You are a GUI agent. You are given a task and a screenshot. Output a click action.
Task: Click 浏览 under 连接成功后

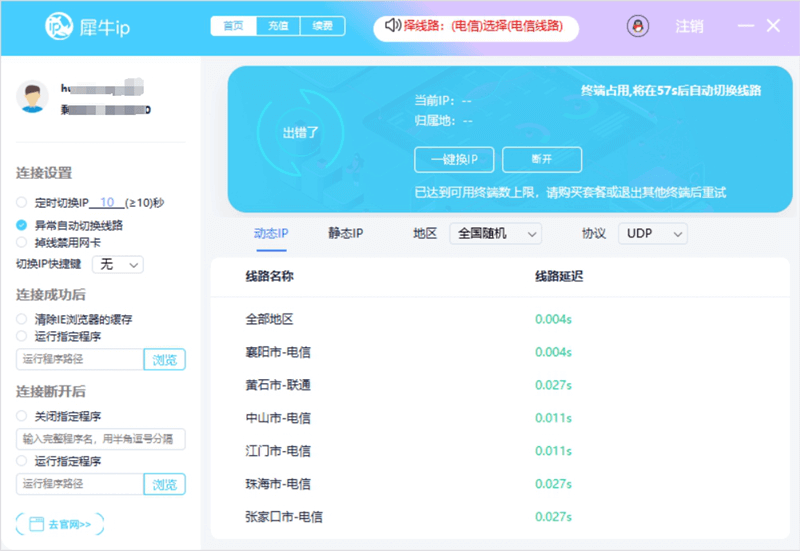[164, 360]
